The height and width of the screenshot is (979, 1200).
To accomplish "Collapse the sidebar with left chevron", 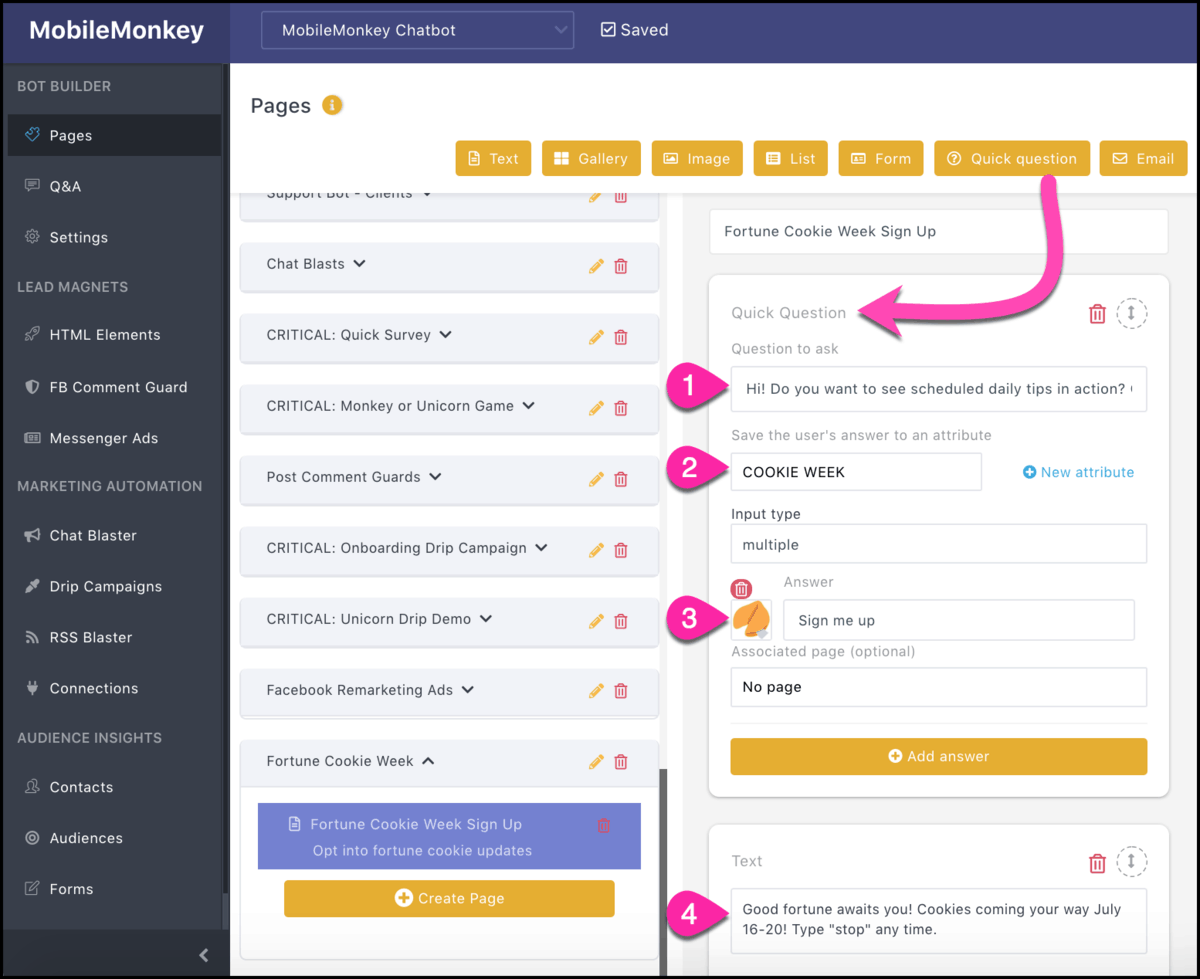I will [x=204, y=955].
